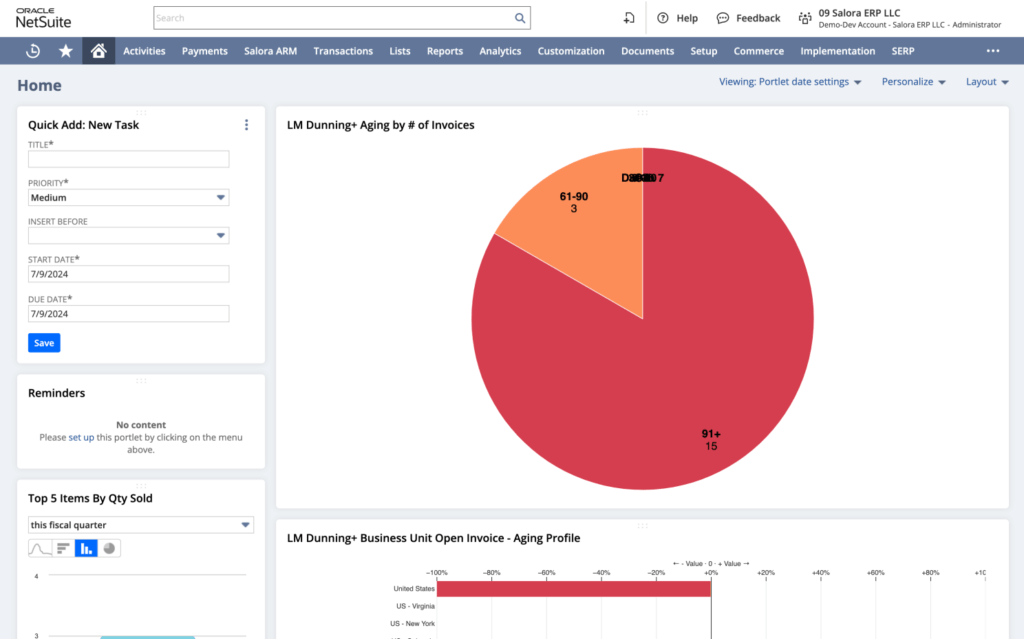
Task: Click the 'set up' link in Reminders
Action: pyautogui.click(x=81, y=437)
